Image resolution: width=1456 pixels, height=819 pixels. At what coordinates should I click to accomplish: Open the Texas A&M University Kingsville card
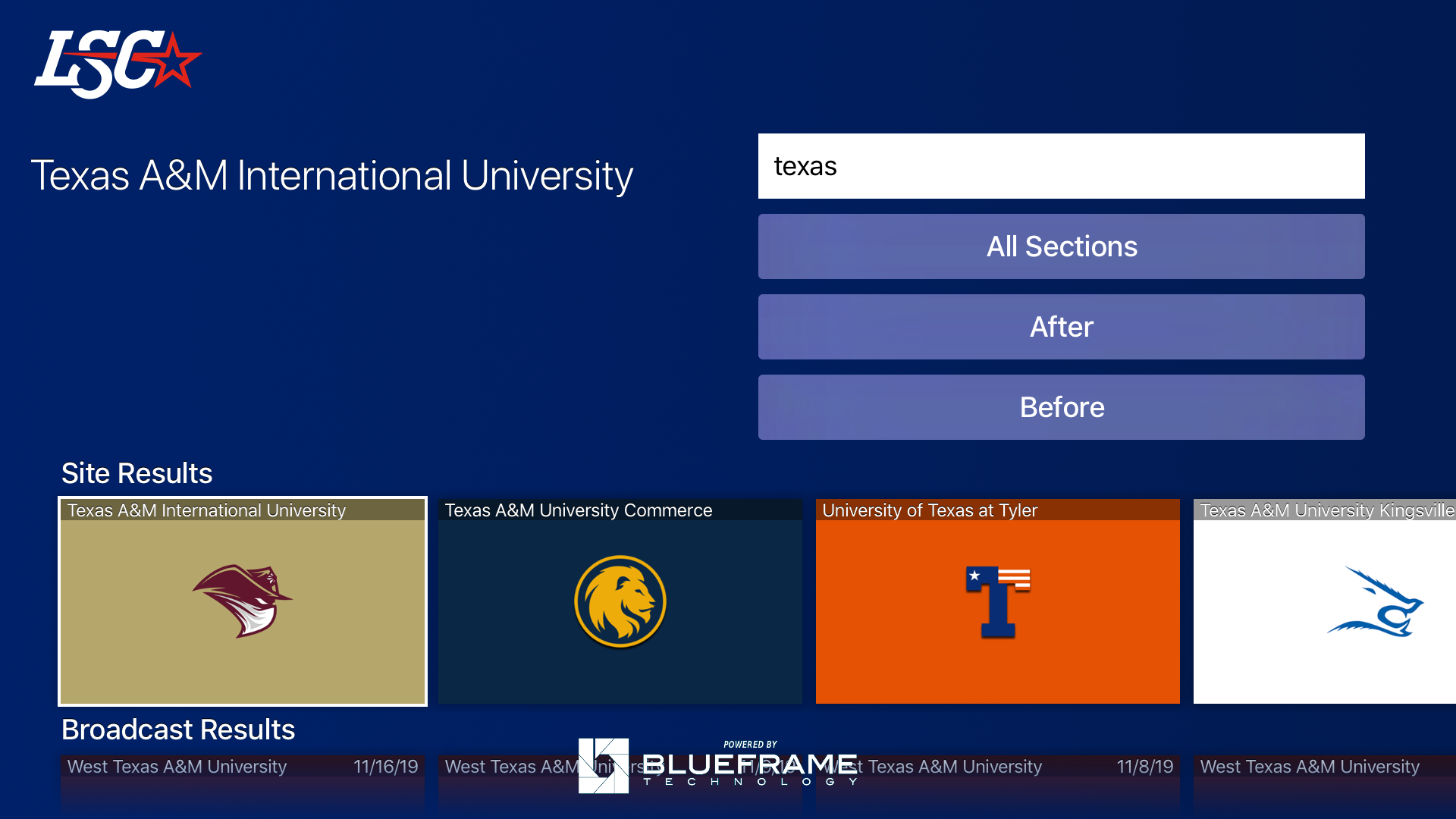[x=1325, y=601]
